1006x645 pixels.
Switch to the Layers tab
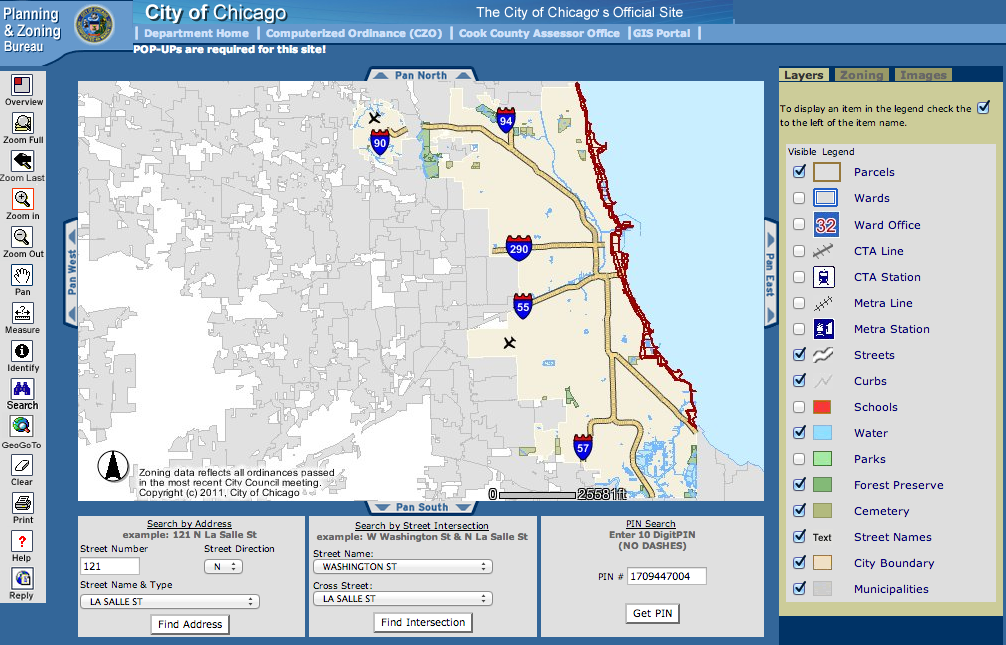pyautogui.click(x=803, y=75)
